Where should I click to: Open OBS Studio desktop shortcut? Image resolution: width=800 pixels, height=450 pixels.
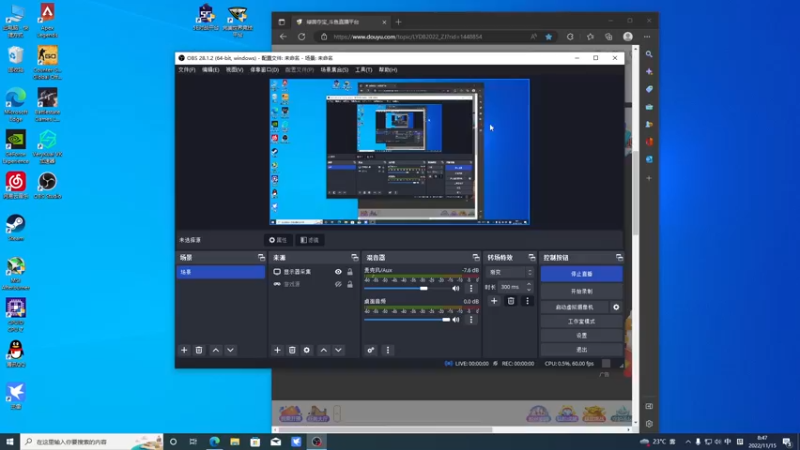point(47,186)
